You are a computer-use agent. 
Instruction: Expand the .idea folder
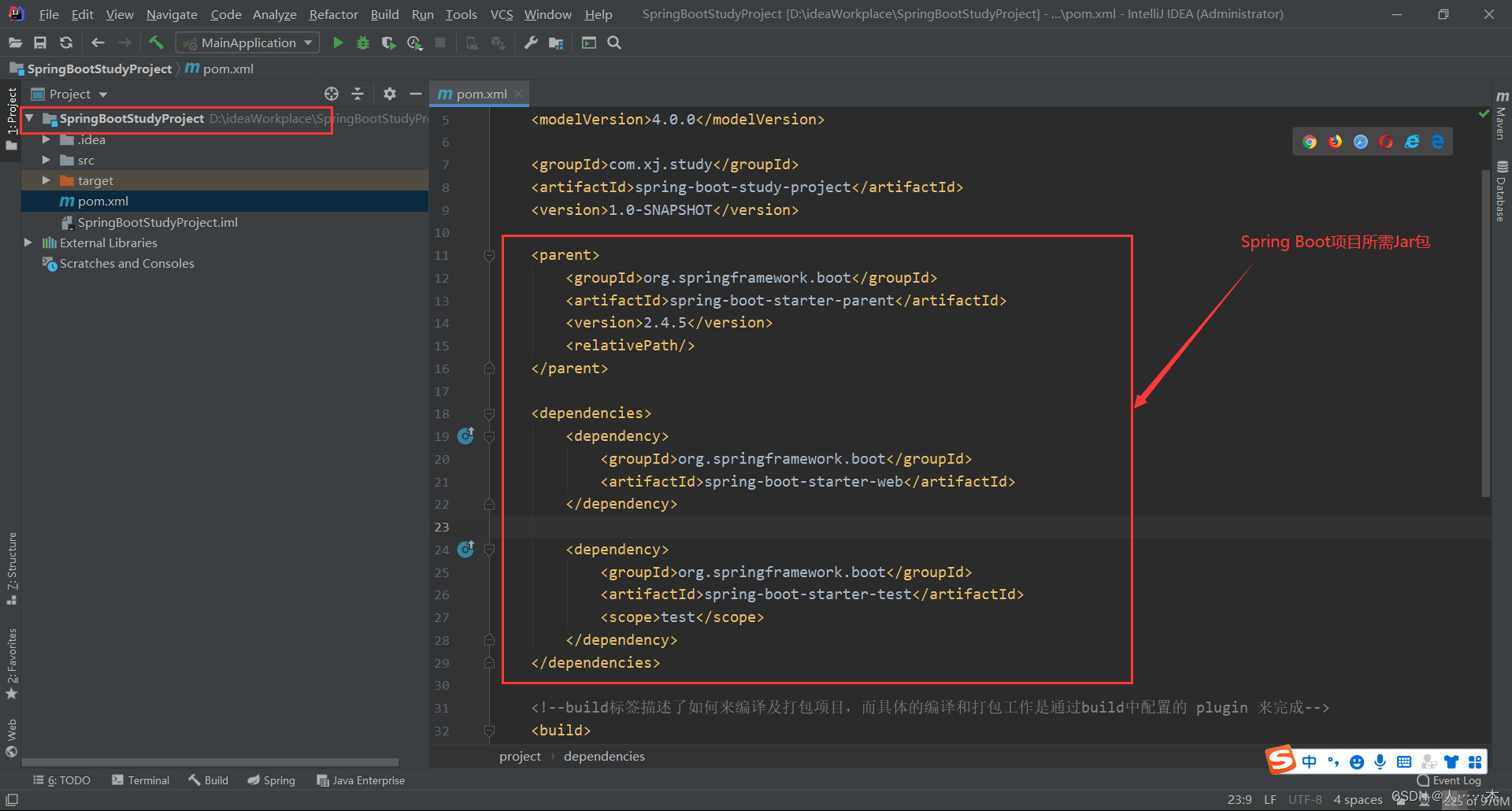(46, 139)
